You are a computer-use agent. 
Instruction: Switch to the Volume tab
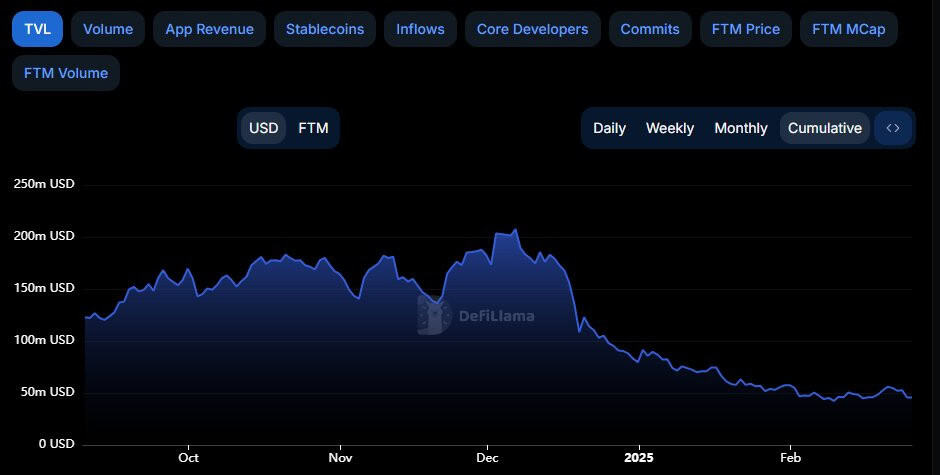pyautogui.click(x=108, y=29)
